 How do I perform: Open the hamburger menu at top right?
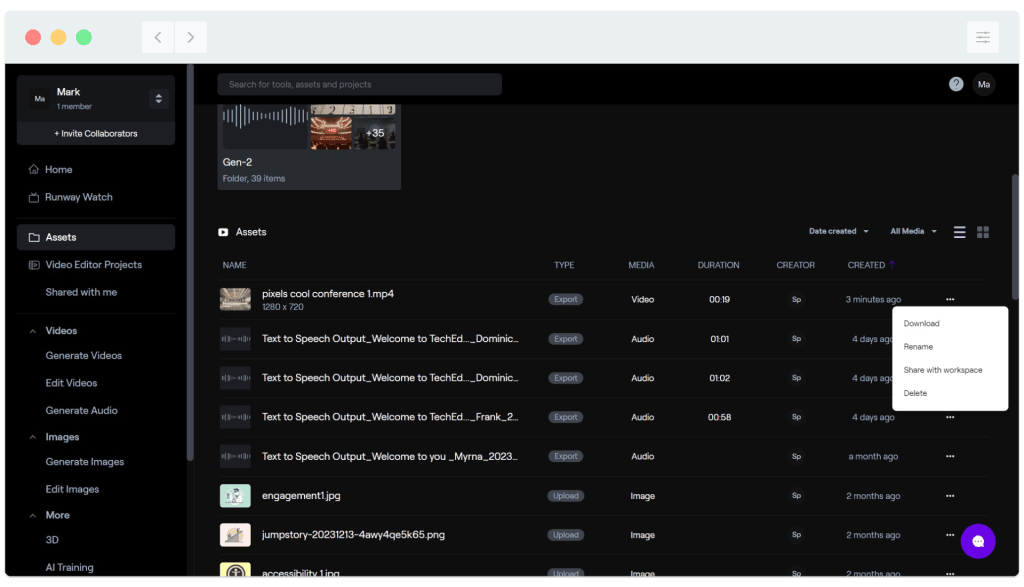[x=983, y=36]
